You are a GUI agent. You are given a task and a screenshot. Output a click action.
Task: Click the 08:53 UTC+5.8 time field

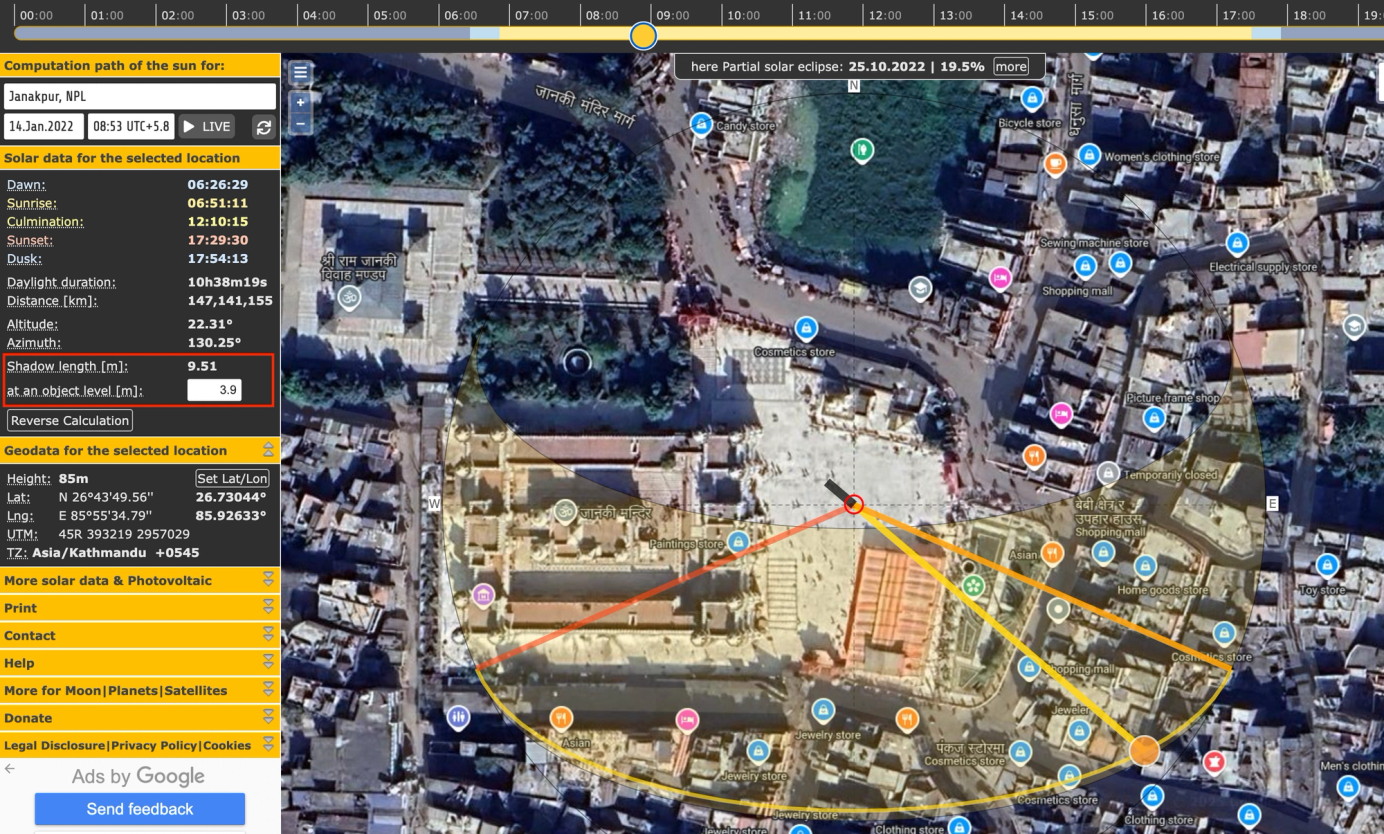point(131,127)
